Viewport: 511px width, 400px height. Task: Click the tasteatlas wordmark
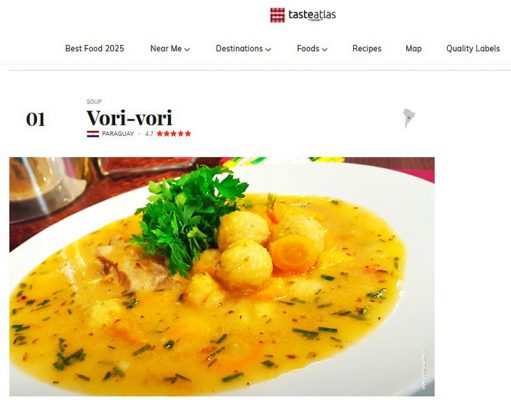point(312,15)
